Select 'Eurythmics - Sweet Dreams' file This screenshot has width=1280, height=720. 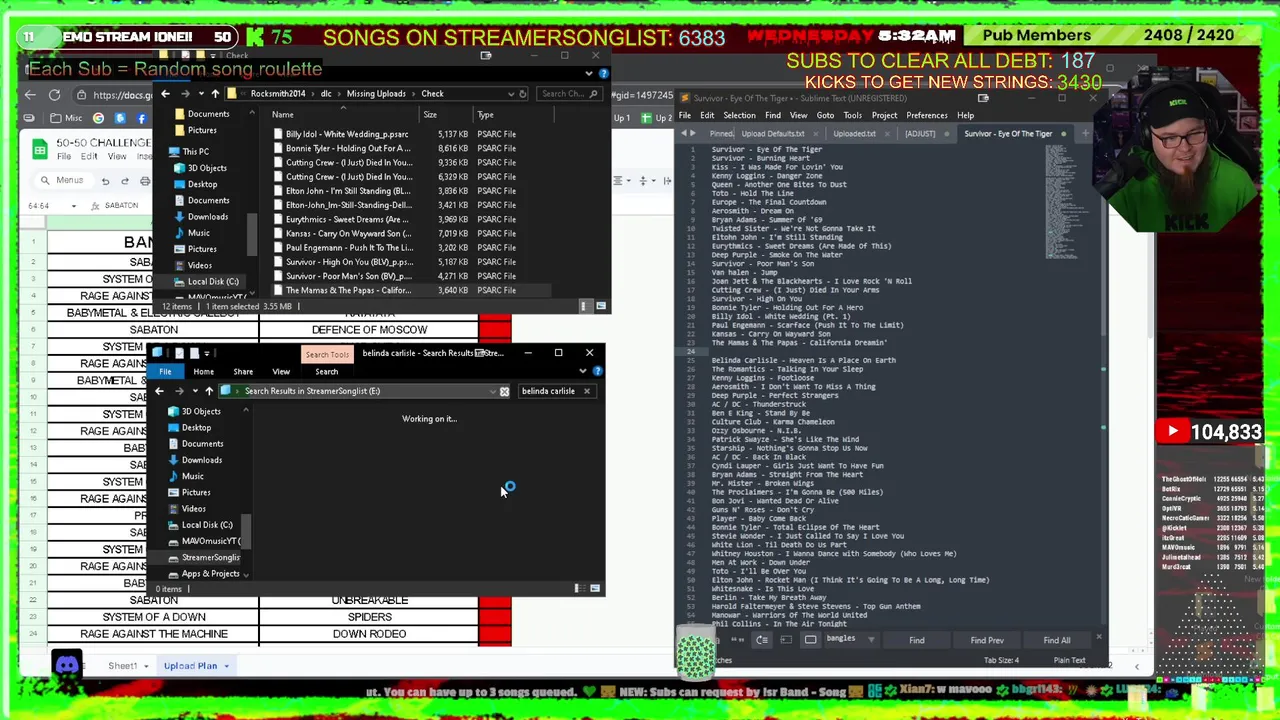[347, 219]
